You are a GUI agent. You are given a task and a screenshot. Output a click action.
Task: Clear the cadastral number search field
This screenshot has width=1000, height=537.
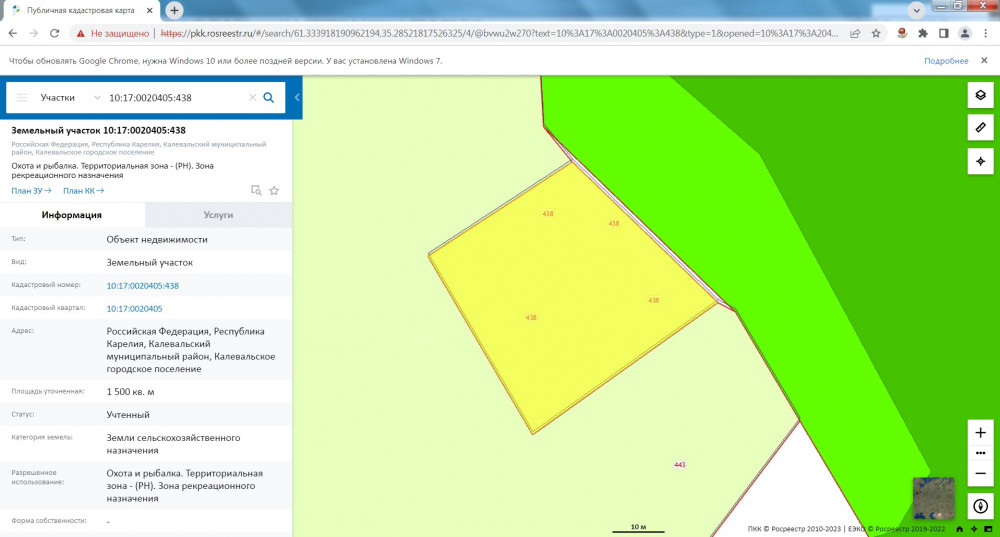click(x=252, y=98)
